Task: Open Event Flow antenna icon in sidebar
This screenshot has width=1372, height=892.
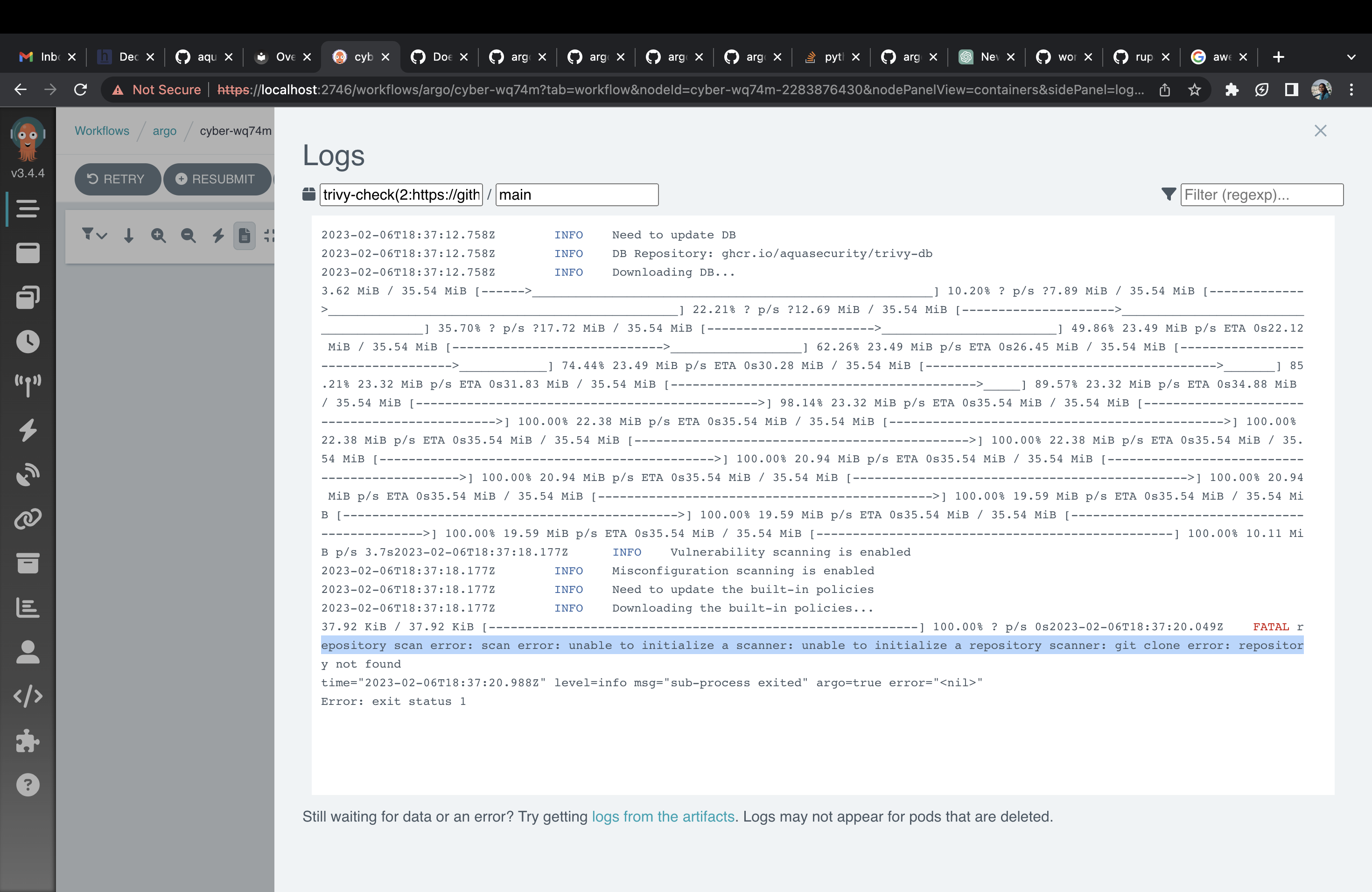Action: tap(27, 385)
